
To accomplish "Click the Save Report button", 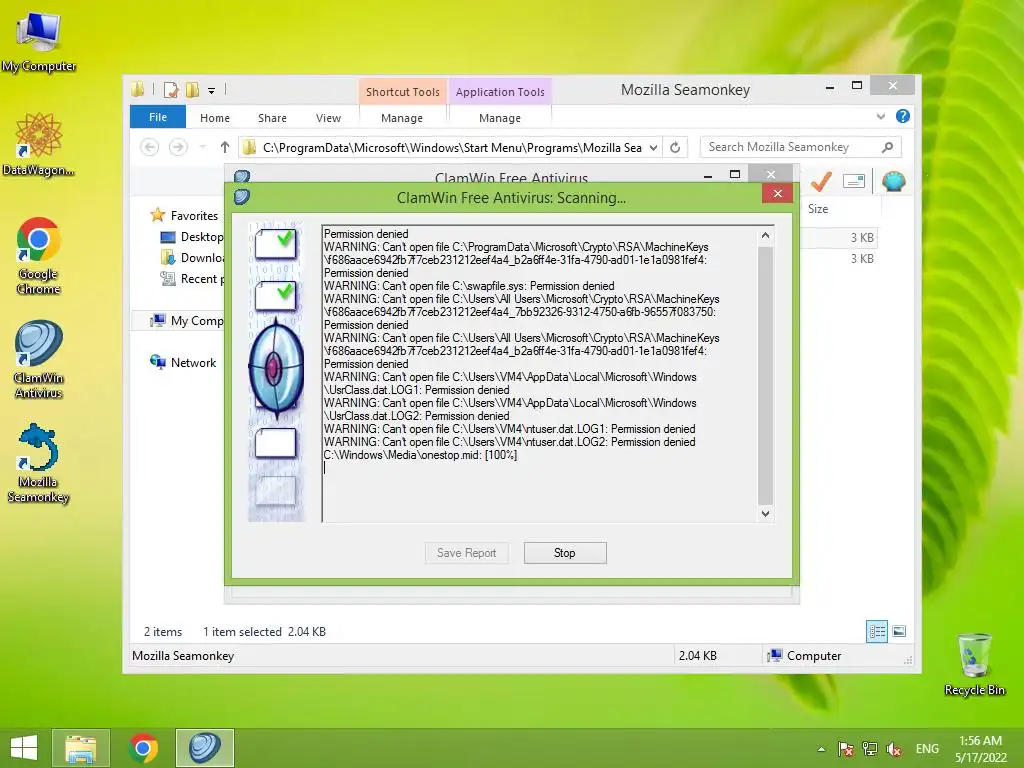I will (x=466, y=553).
